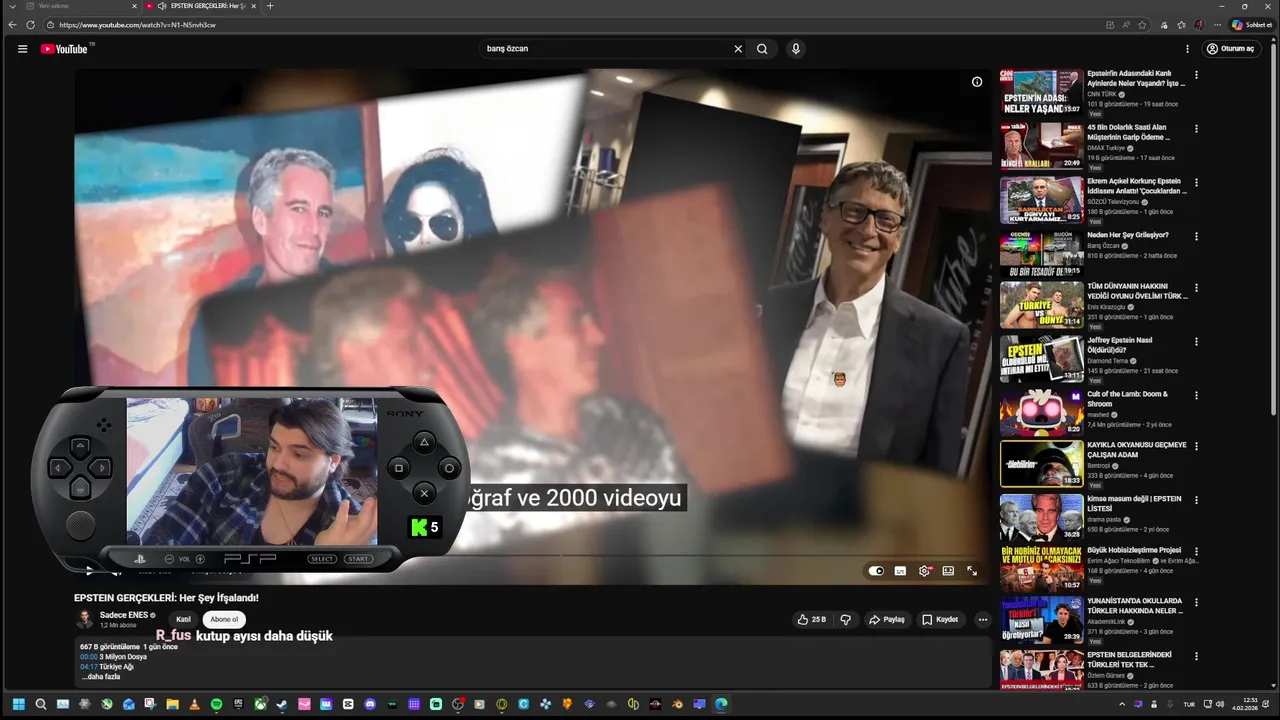Show hidden system tray icons
Screen dimensions: 1280x720
tap(1122, 704)
